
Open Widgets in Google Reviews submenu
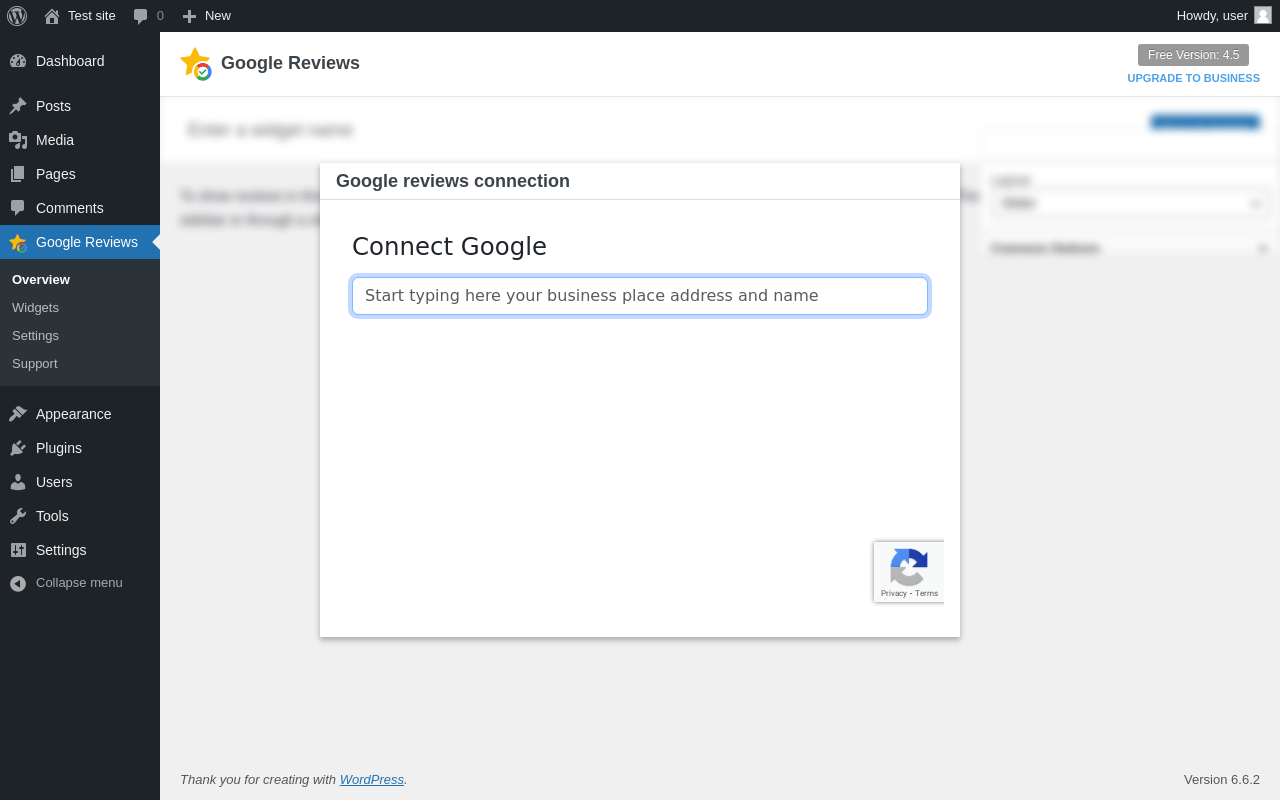[x=35, y=307]
